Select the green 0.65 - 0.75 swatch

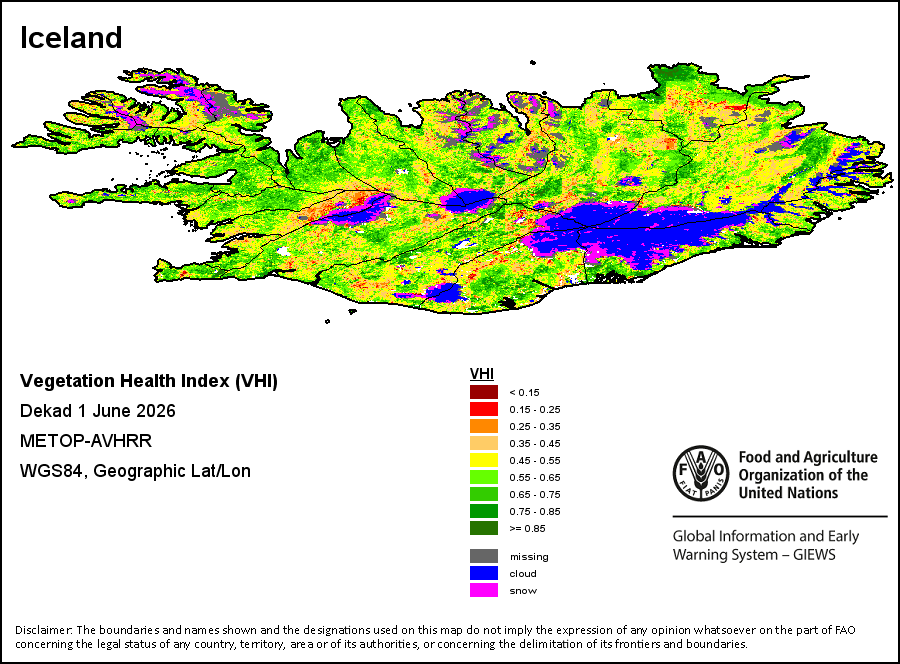coord(484,494)
